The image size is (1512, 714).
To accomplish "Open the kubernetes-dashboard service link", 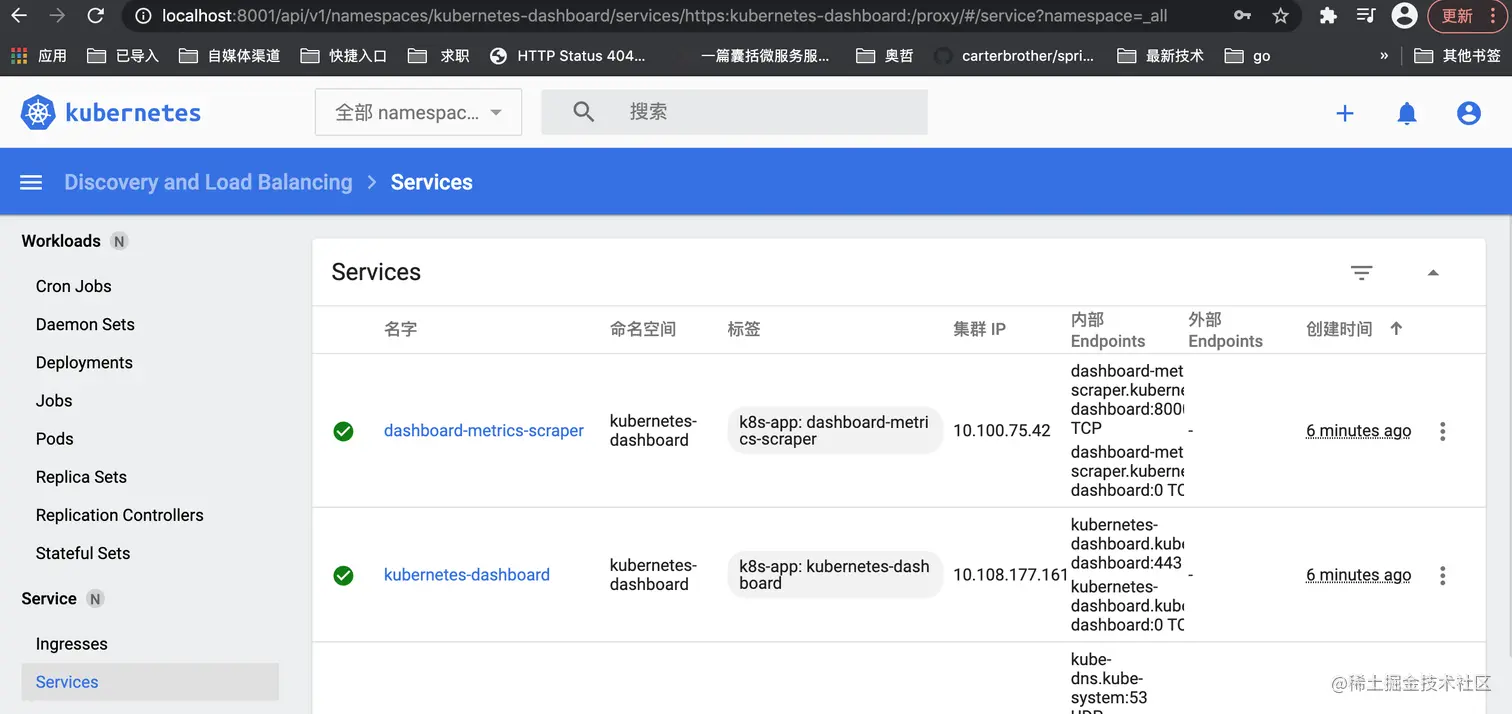I will 467,575.
